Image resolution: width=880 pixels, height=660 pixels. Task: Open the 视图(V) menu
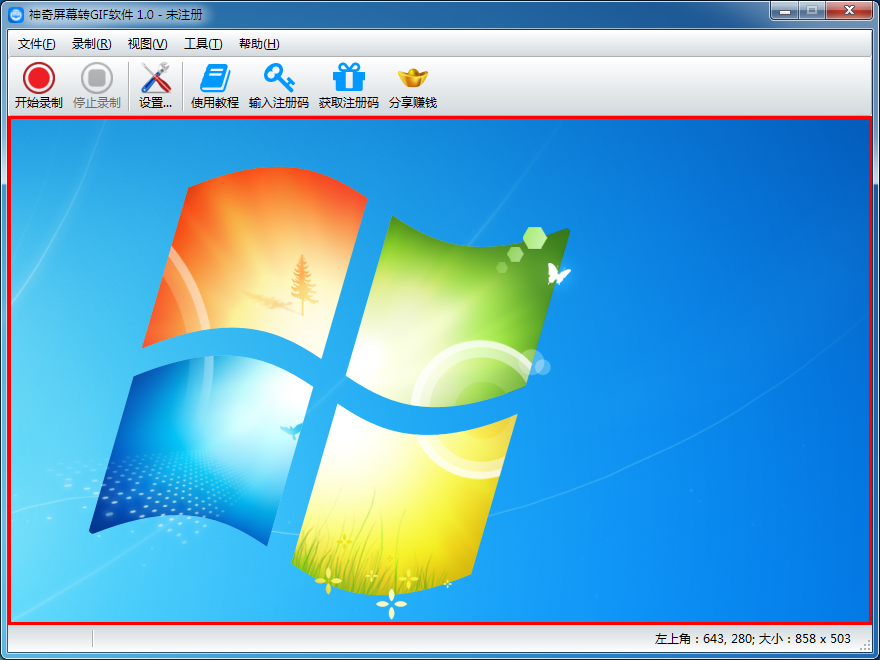tap(148, 44)
